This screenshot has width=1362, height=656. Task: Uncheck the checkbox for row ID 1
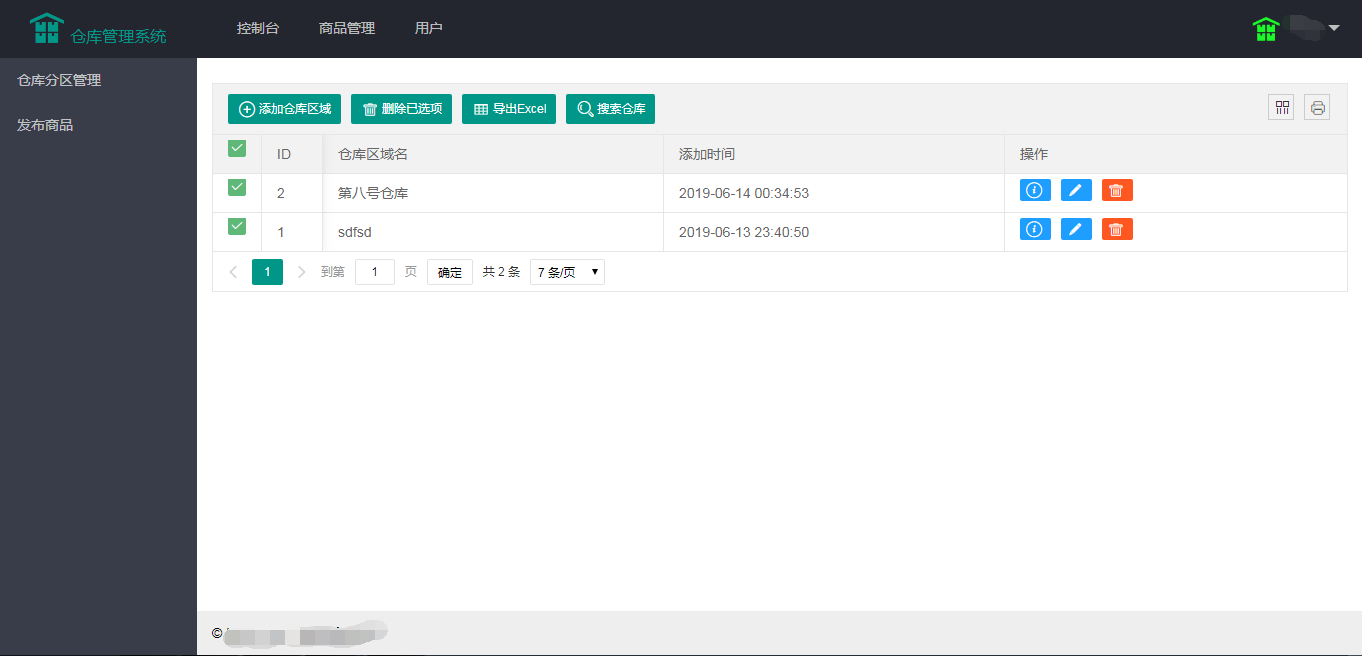(237, 226)
